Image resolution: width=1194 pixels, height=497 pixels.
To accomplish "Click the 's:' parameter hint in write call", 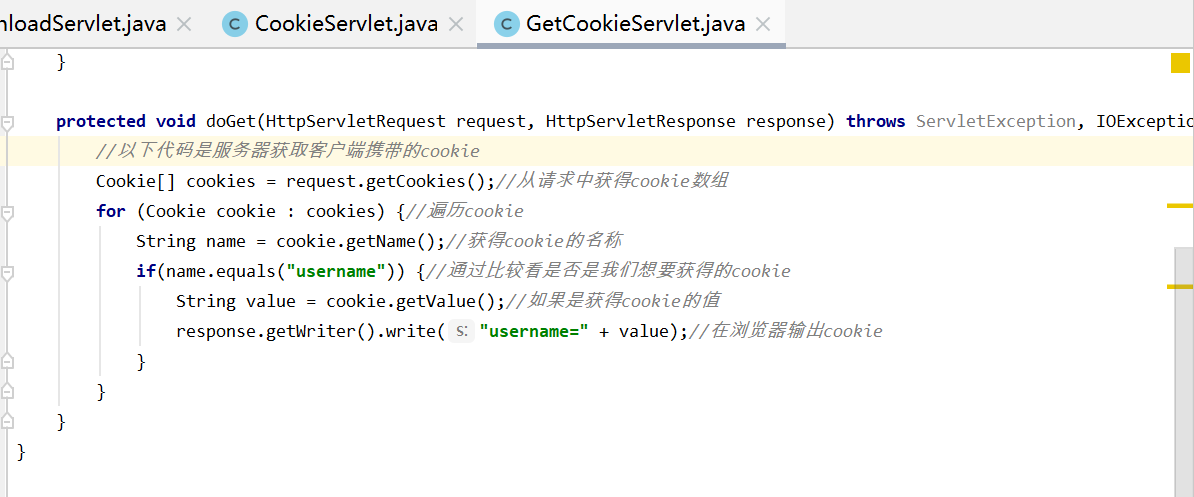I will click(460, 331).
